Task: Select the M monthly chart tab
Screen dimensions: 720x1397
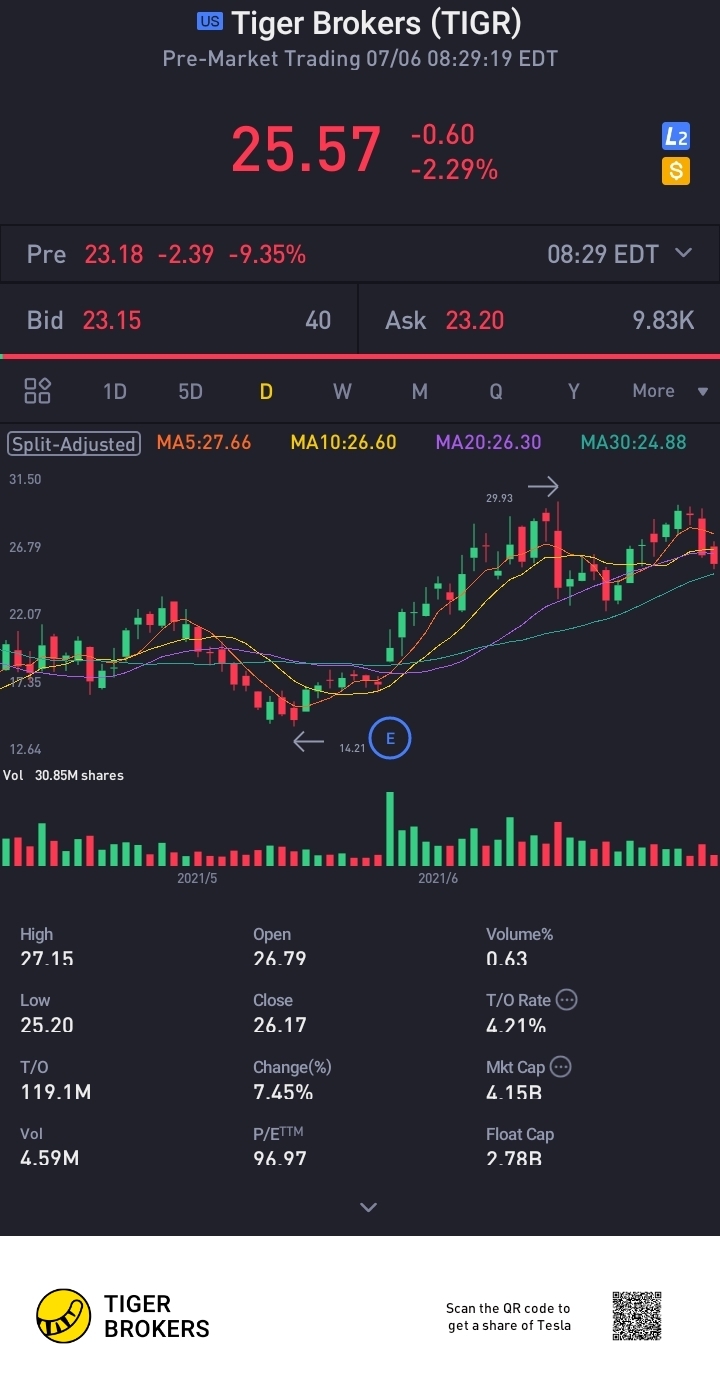Action: pyautogui.click(x=420, y=391)
